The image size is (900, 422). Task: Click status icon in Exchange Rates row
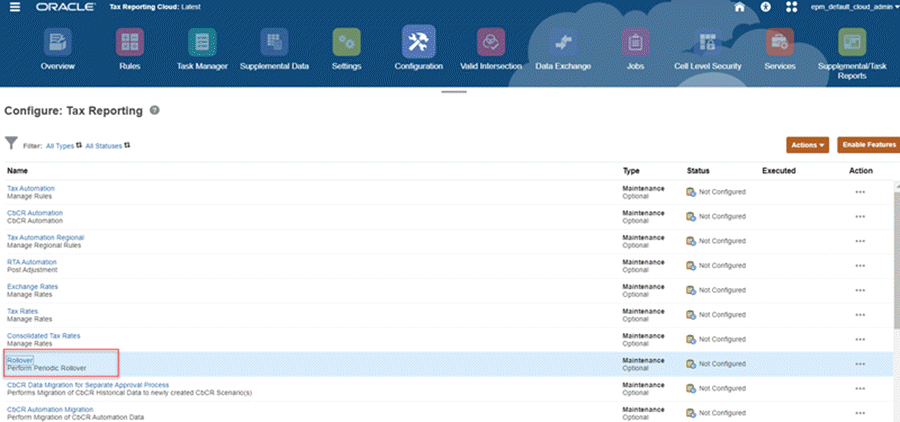[x=691, y=291]
